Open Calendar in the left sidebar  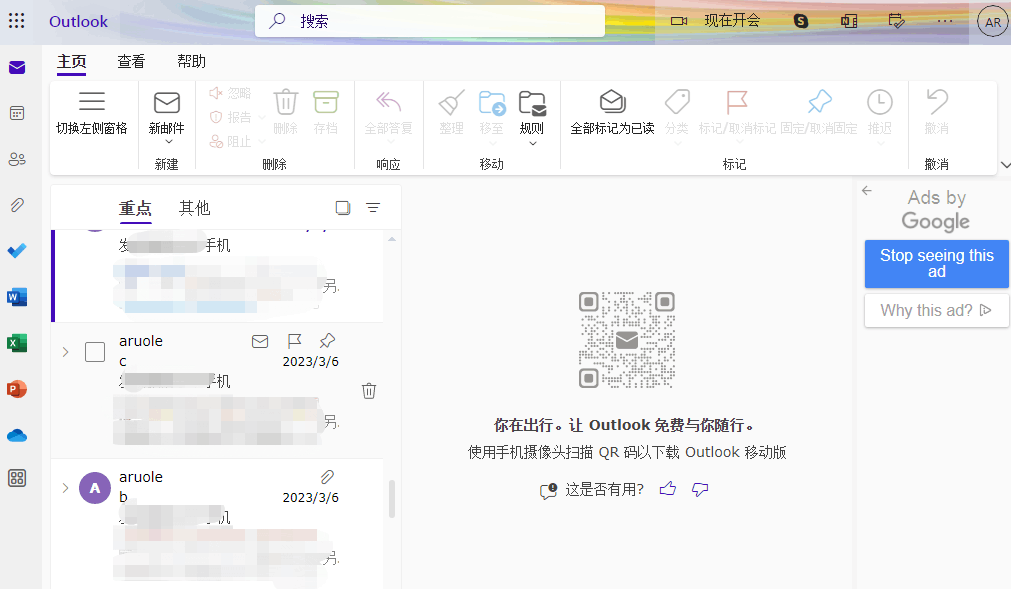(x=17, y=113)
